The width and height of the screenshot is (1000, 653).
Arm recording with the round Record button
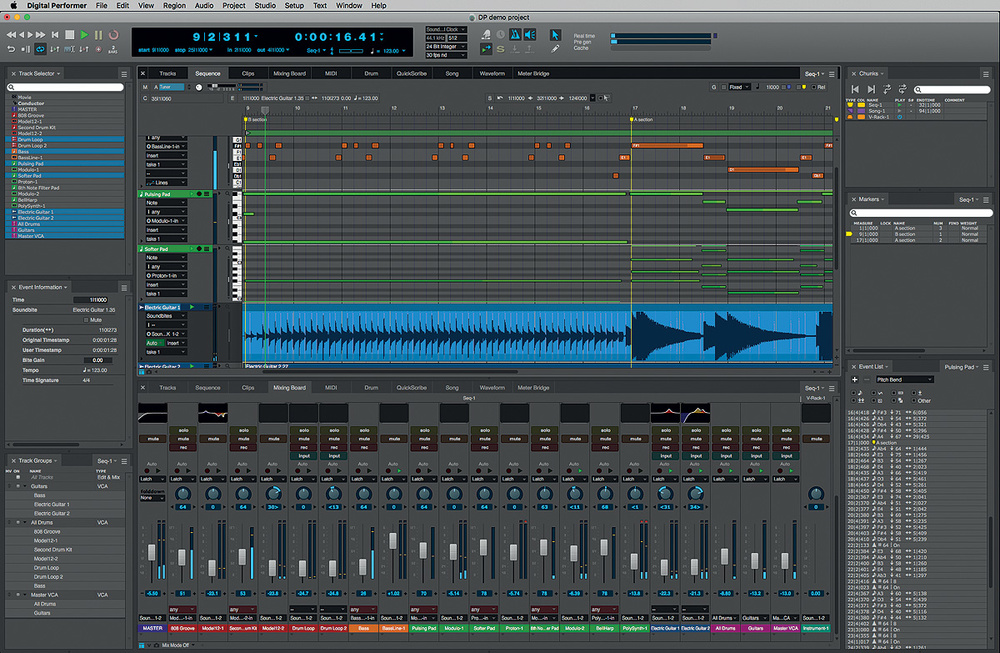coord(114,34)
